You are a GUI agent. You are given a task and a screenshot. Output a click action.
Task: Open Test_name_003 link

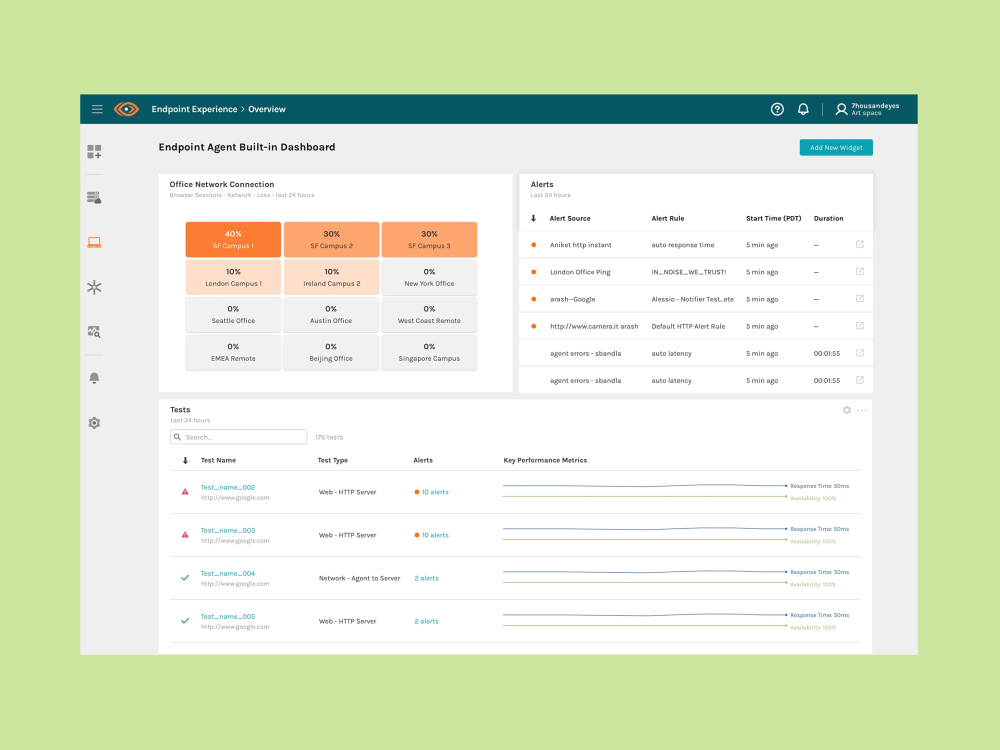pos(228,531)
